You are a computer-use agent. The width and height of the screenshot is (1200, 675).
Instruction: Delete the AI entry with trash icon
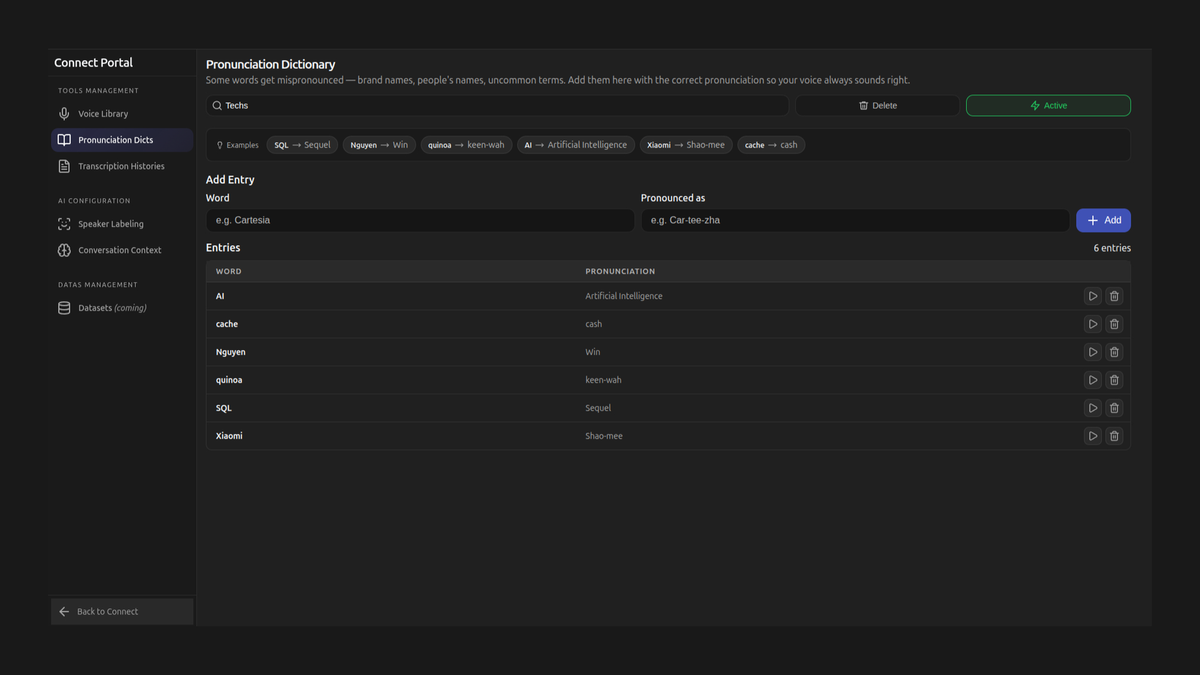pos(1114,296)
